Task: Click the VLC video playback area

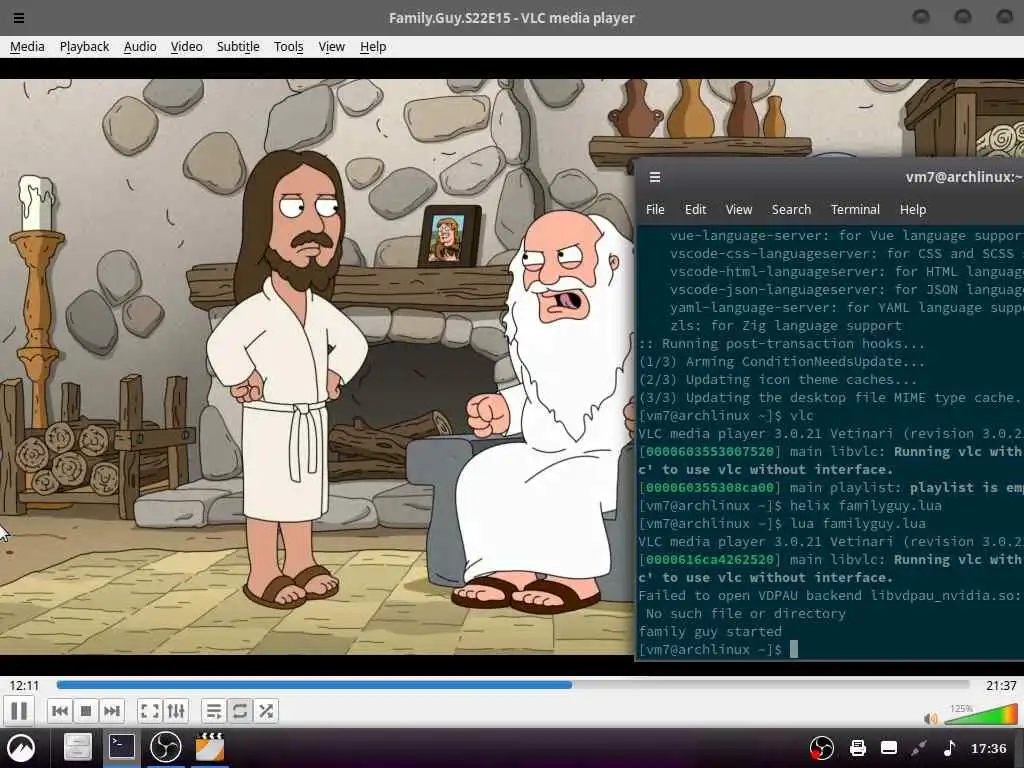Action: point(317,366)
